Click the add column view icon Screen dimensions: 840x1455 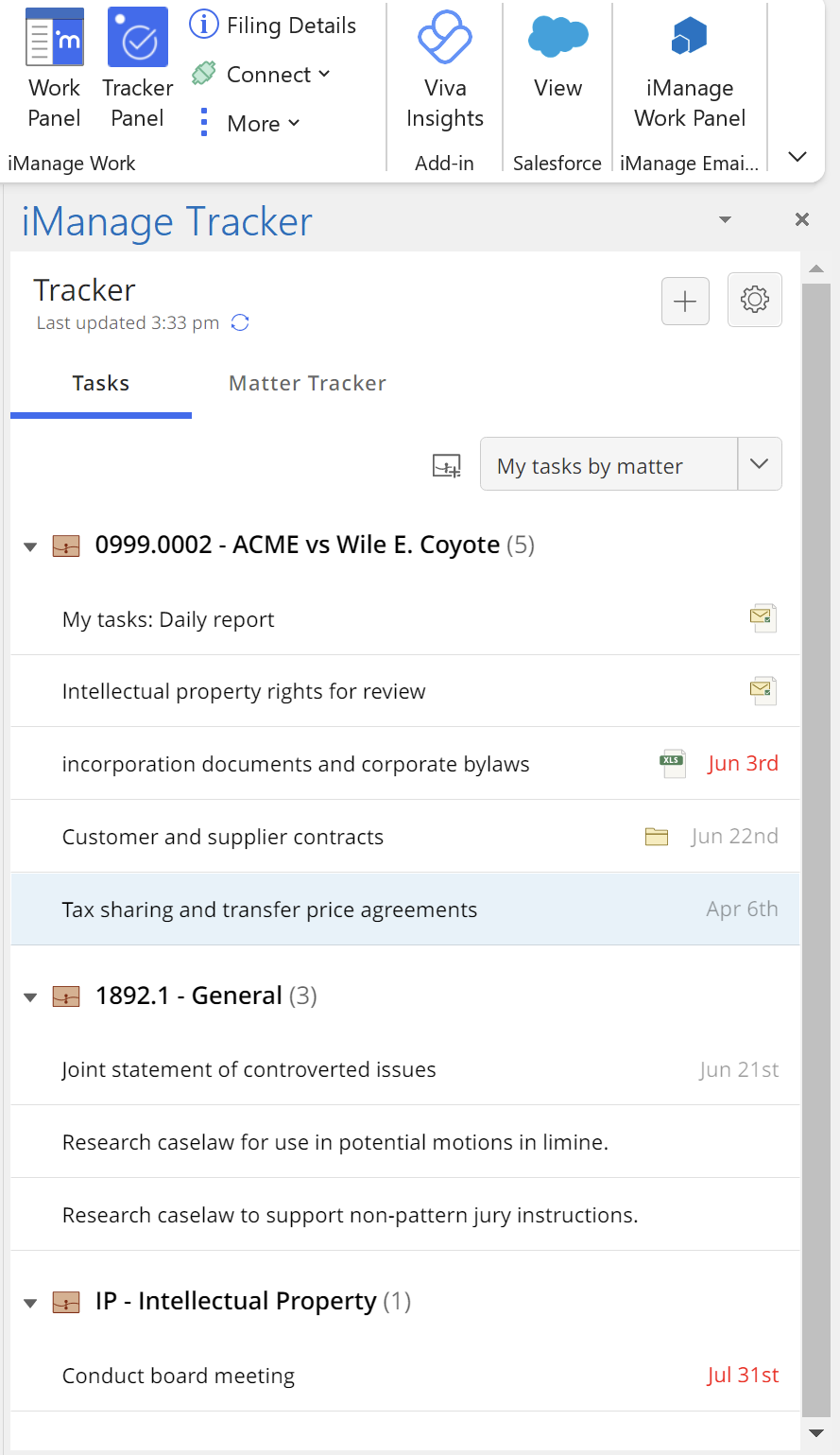(x=446, y=465)
